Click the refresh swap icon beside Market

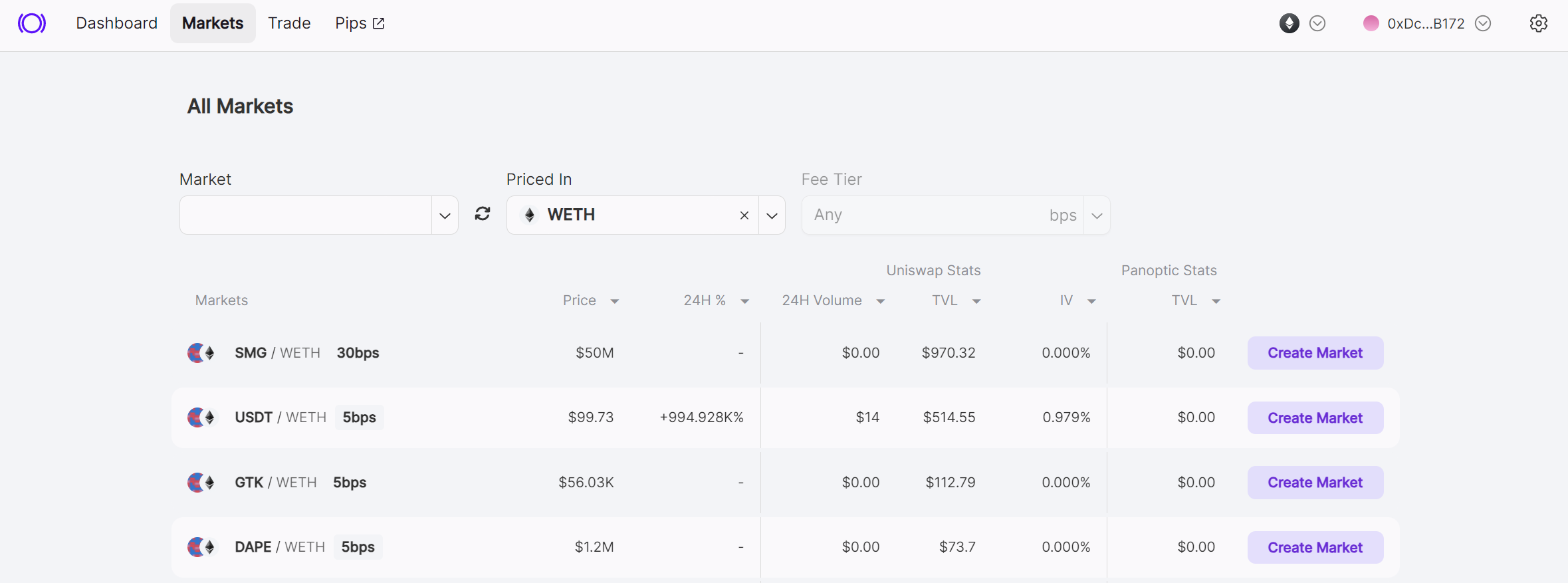tap(483, 214)
